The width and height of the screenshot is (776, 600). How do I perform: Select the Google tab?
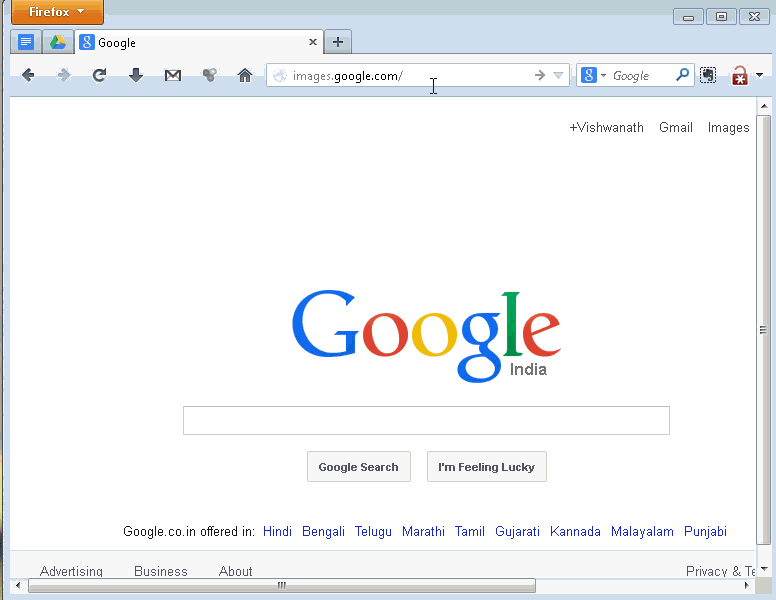point(198,43)
